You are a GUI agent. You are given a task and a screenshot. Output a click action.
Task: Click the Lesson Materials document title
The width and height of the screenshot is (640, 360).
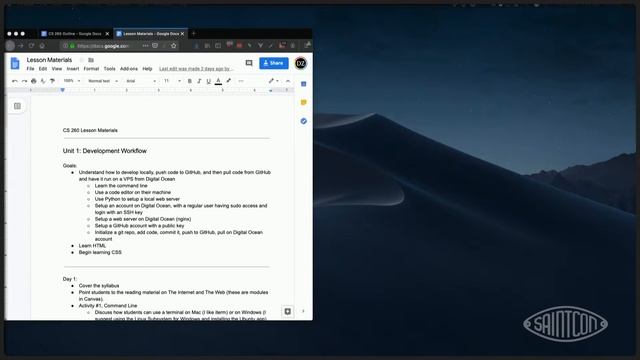(x=49, y=60)
